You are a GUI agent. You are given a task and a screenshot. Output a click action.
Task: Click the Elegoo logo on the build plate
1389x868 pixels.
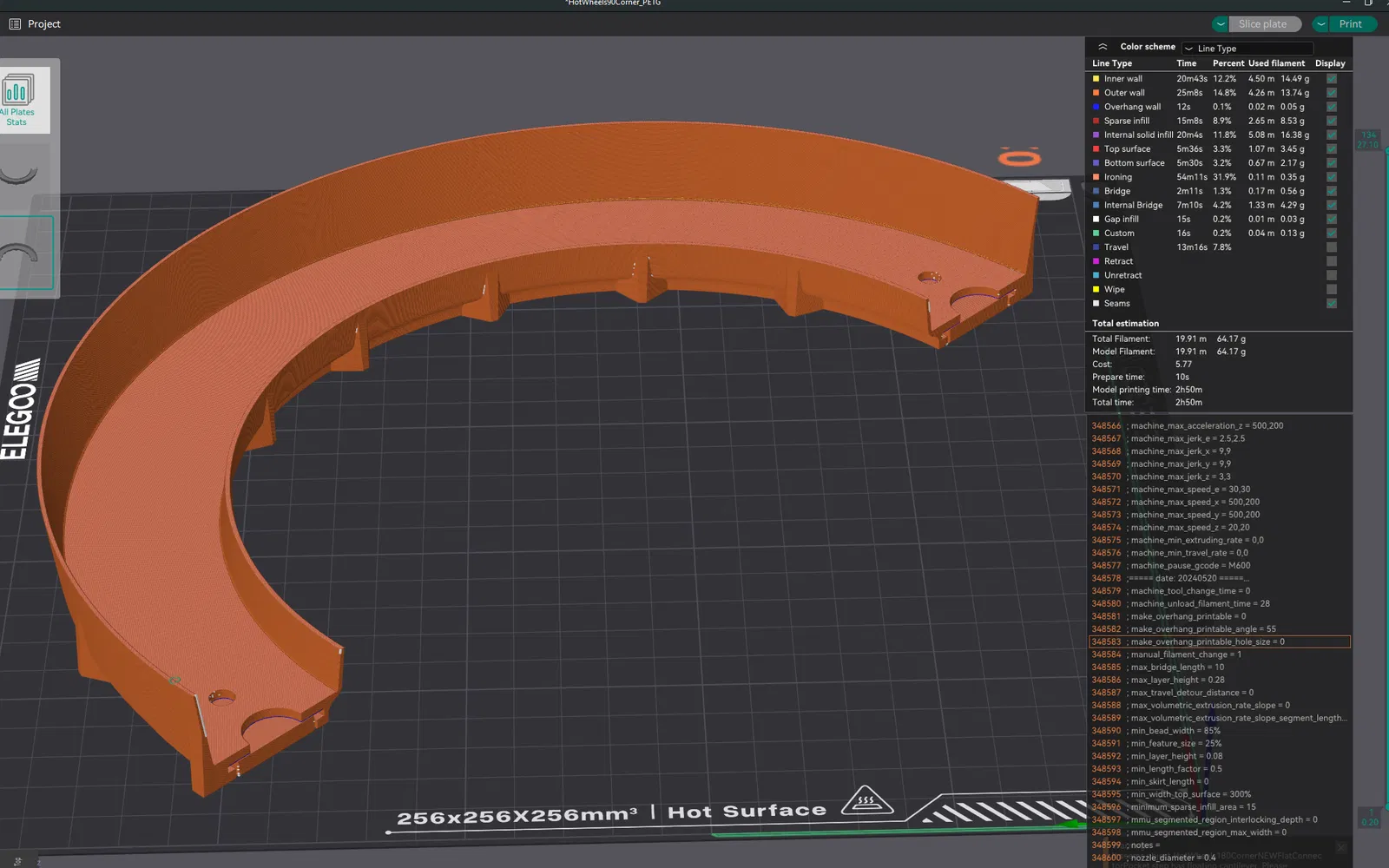click(21, 409)
